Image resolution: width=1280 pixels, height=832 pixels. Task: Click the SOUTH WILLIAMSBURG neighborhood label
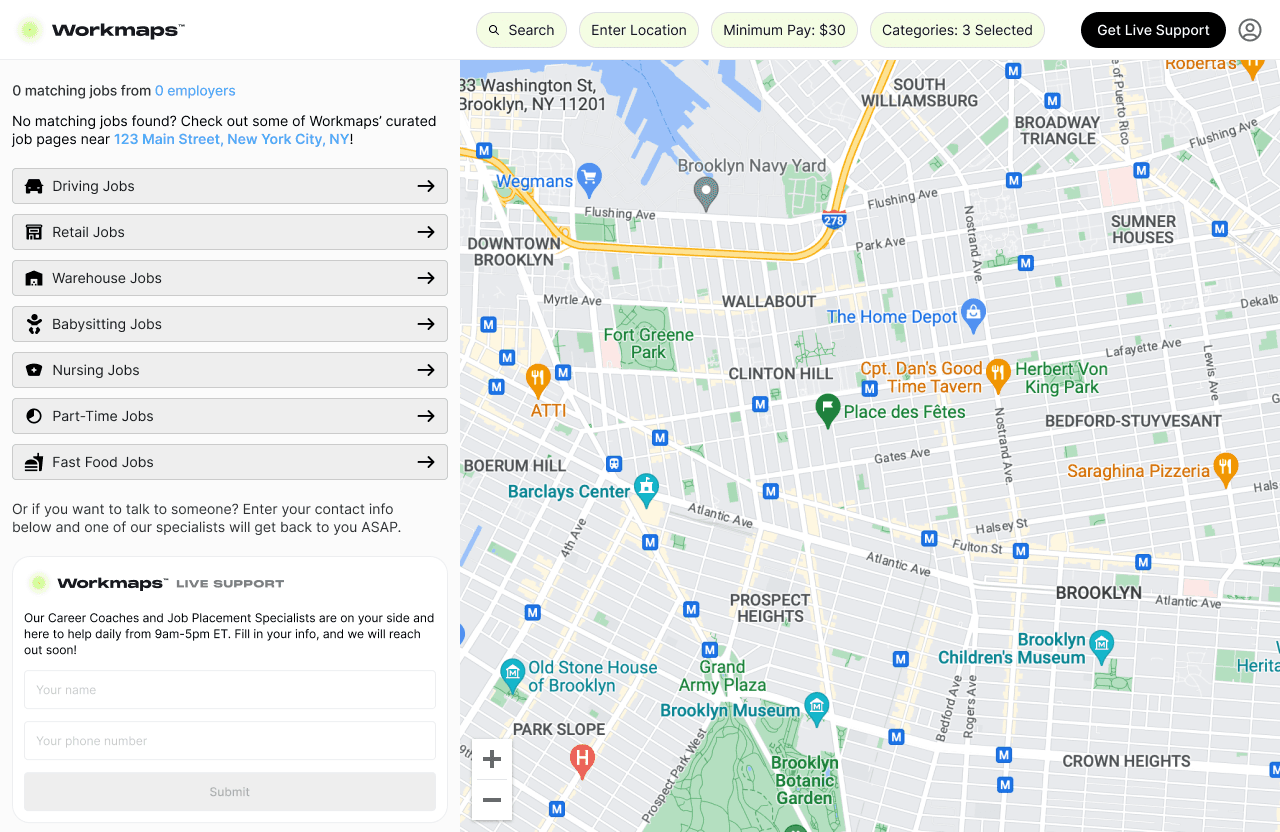(x=919, y=92)
